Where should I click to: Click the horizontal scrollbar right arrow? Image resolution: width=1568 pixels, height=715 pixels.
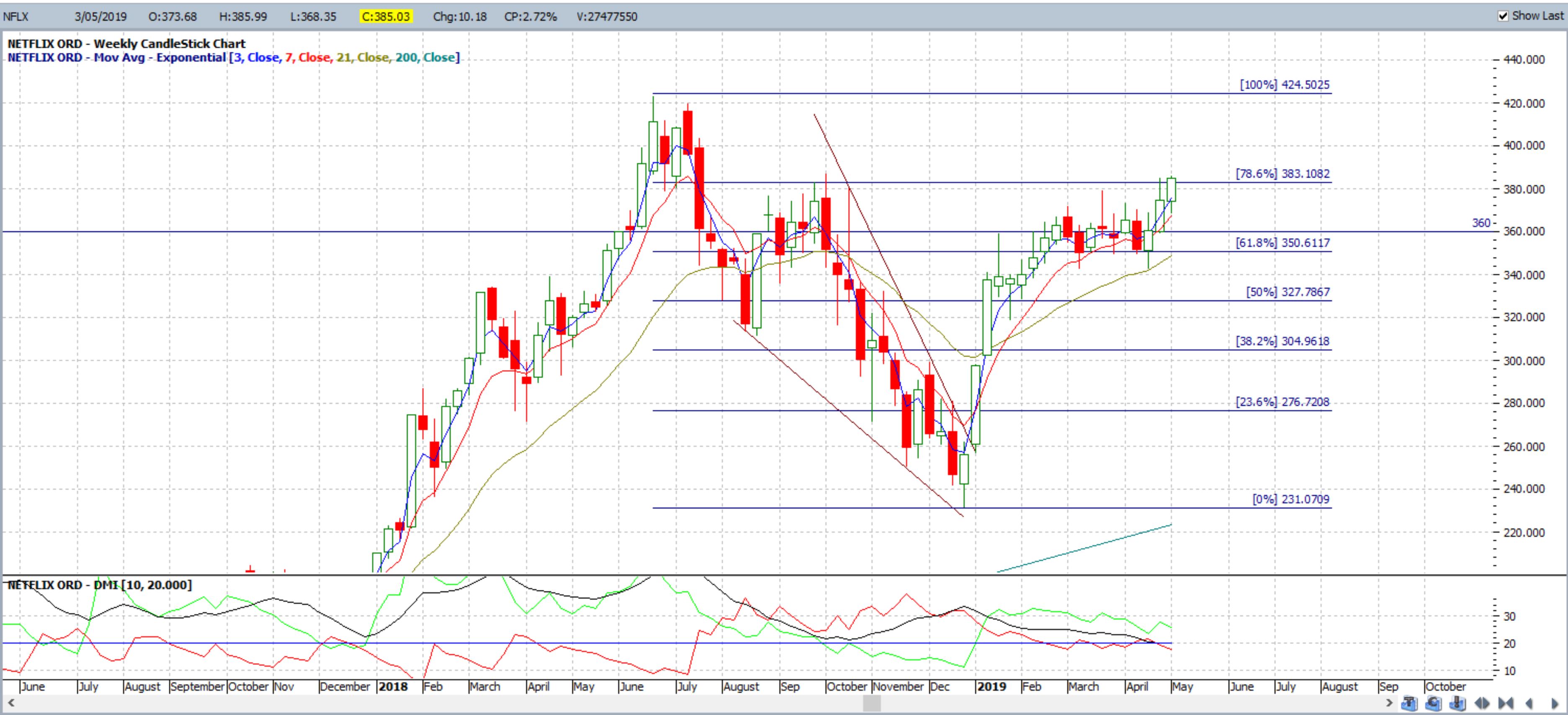(x=1390, y=703)
